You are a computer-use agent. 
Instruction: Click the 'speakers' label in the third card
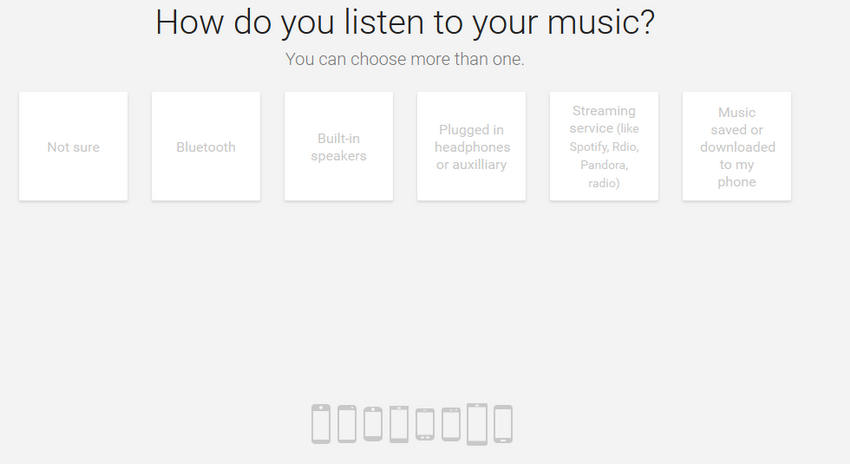click(x=339, y=156)
